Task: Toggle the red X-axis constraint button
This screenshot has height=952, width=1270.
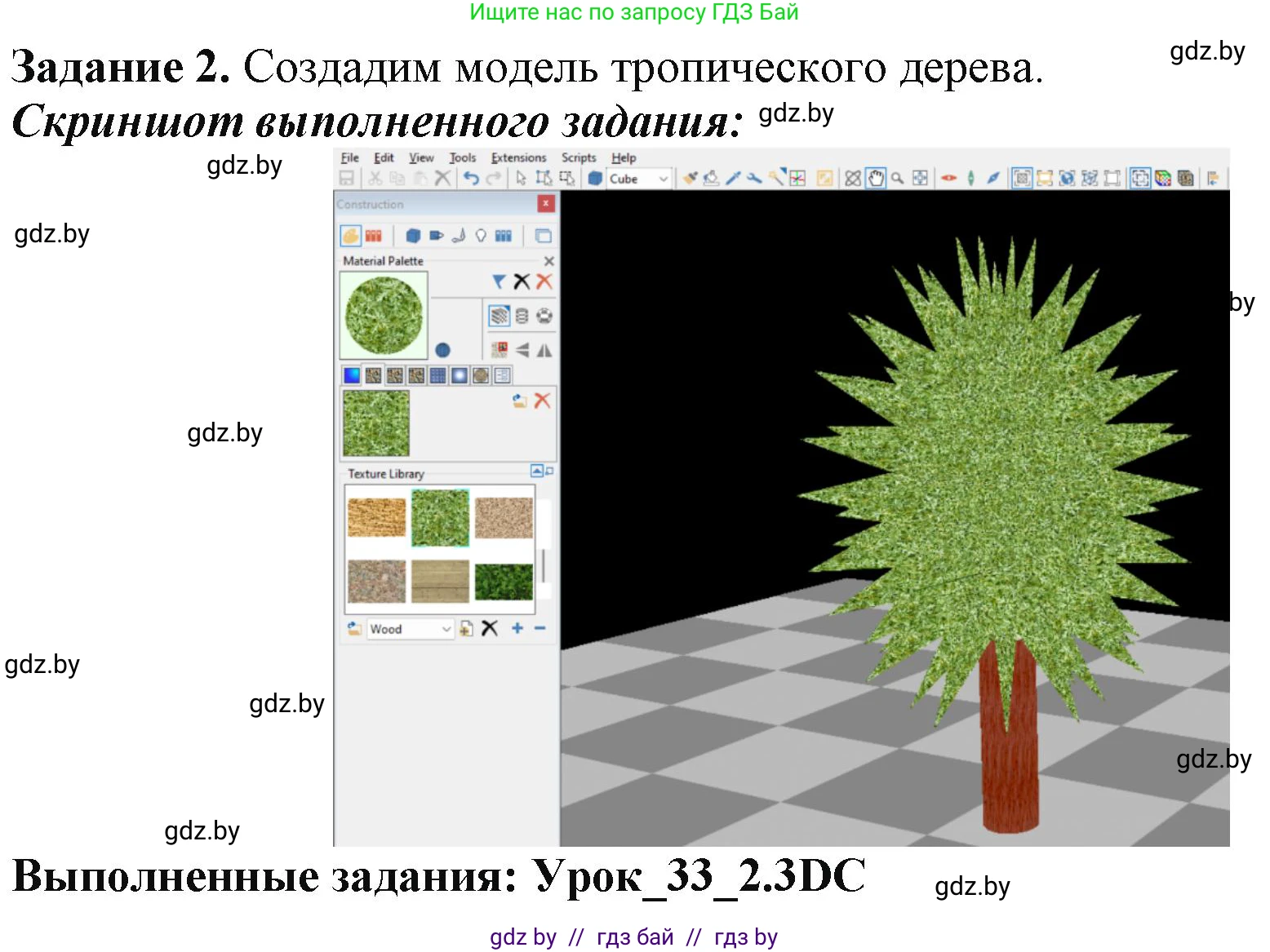Action: (948, 178)
